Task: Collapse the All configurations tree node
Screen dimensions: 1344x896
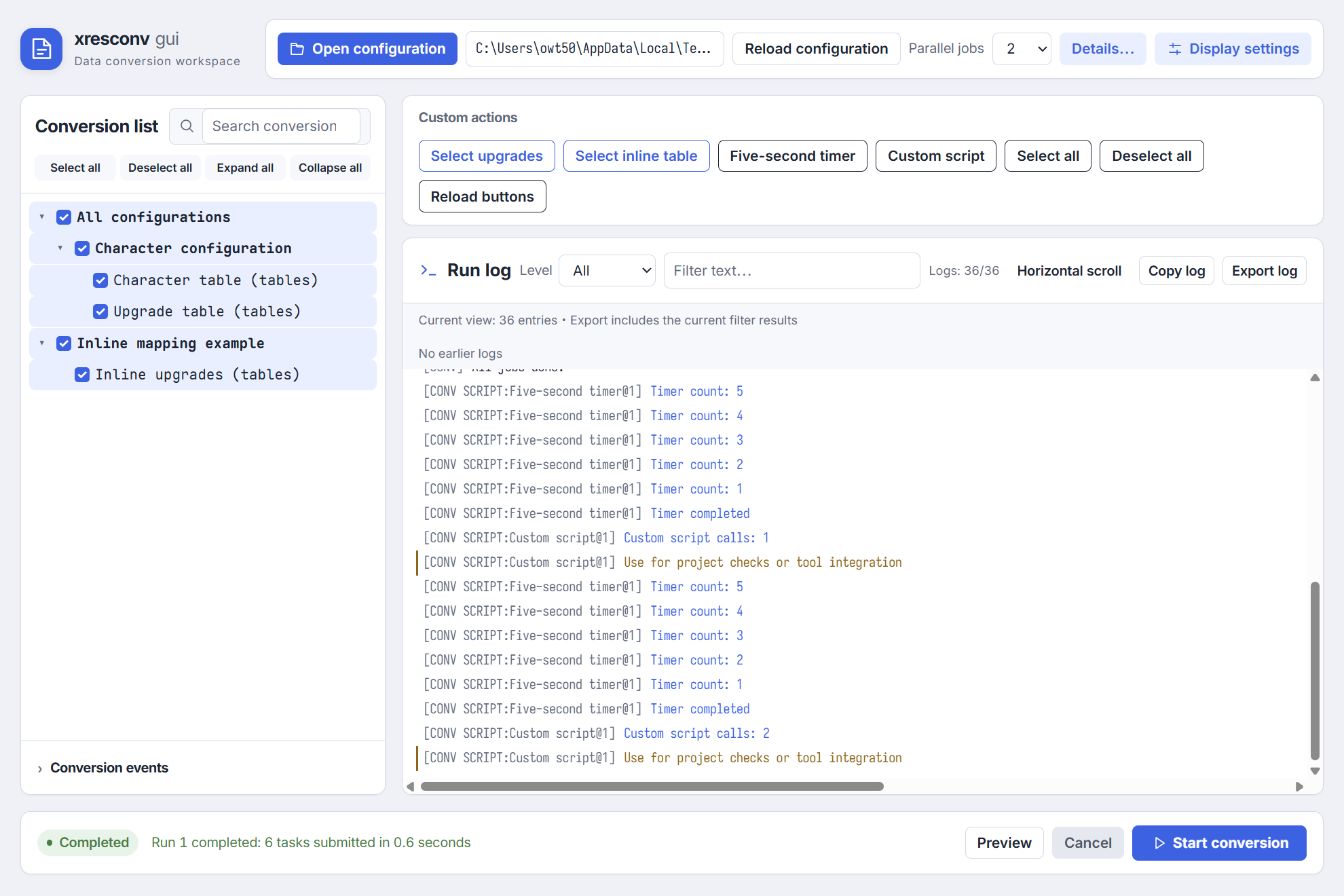Action: (42, 217)
